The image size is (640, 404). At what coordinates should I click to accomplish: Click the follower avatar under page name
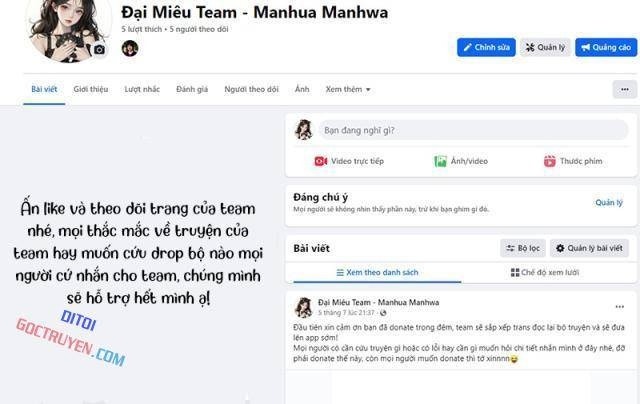pos(130,48)
